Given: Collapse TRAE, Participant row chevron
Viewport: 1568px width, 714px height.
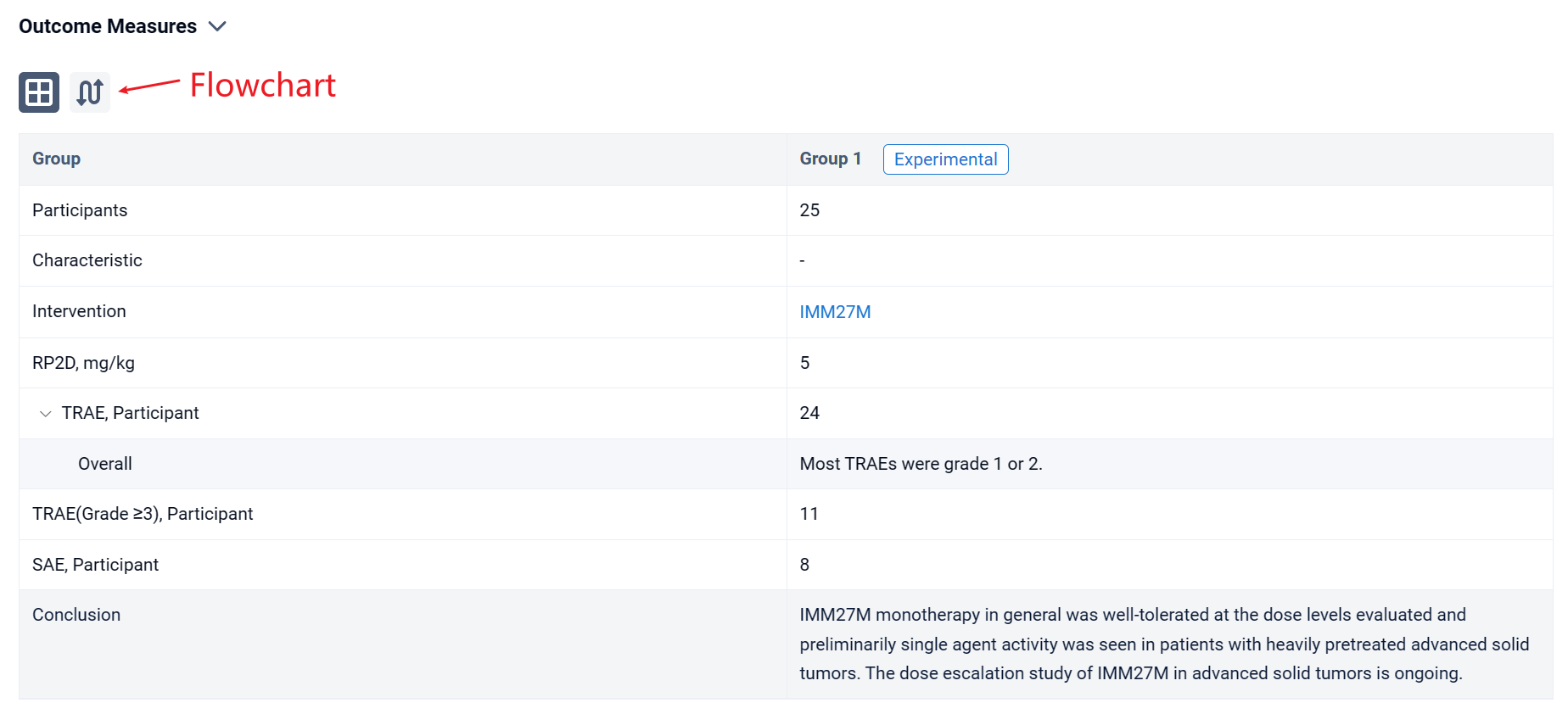Looking at the screenshot, I should [x=46, y=414].
